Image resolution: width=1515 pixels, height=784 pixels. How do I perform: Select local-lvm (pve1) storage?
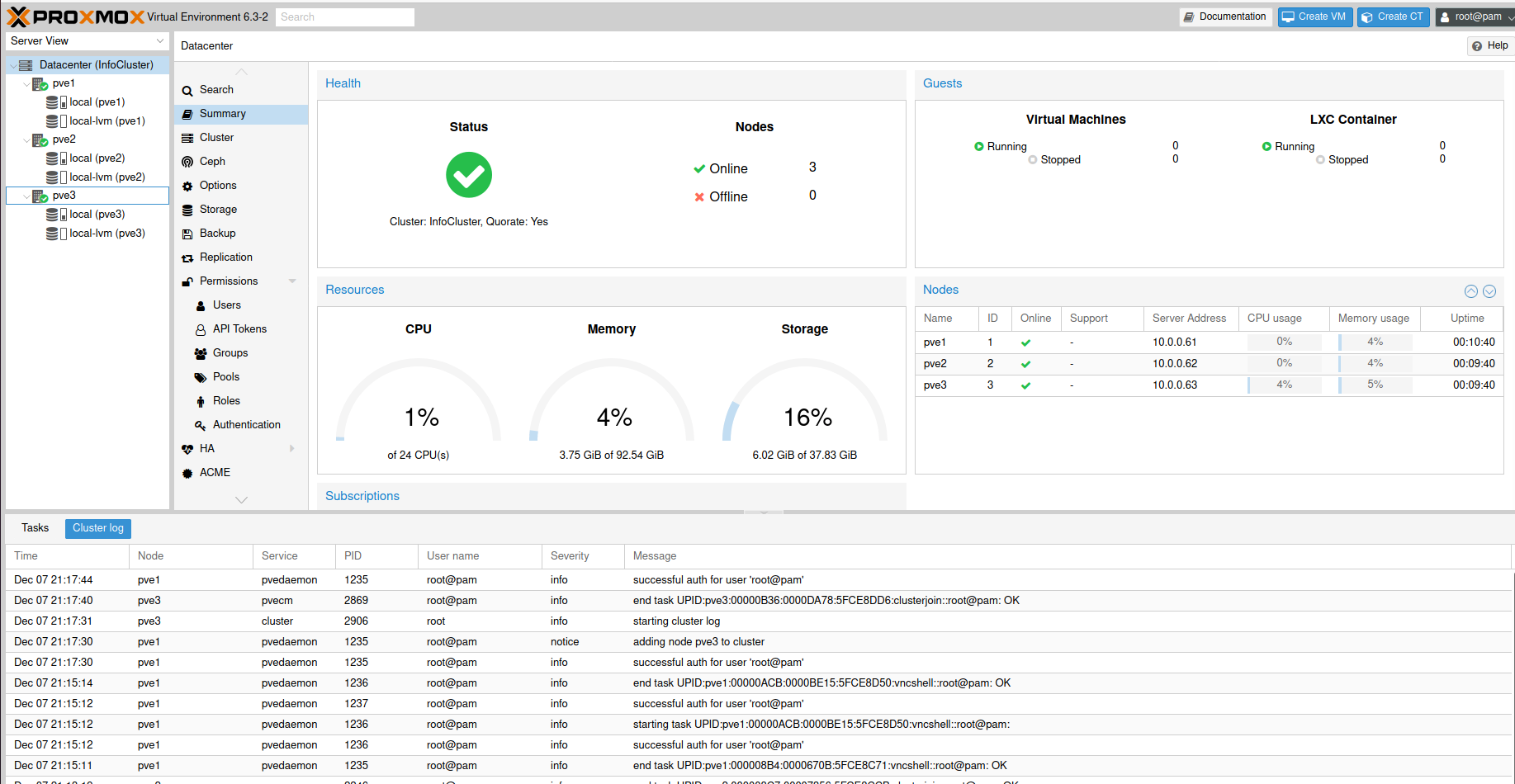point(107,121)
